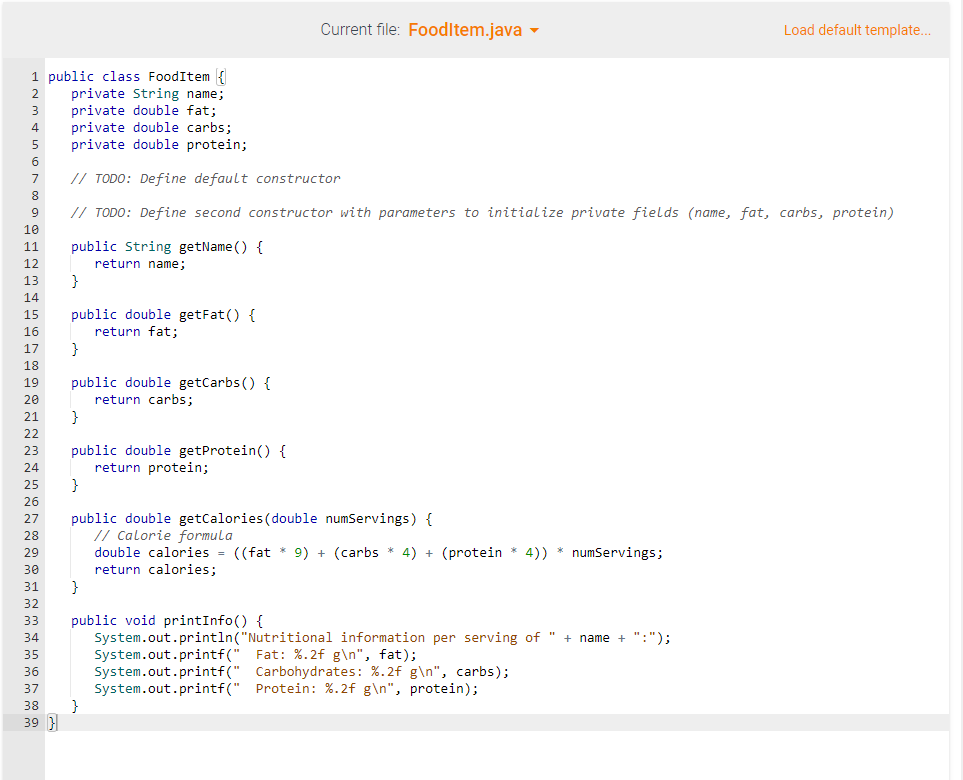Click the TODO Define second constructor comment
This screenshot has height=780, width=963.
482,213
